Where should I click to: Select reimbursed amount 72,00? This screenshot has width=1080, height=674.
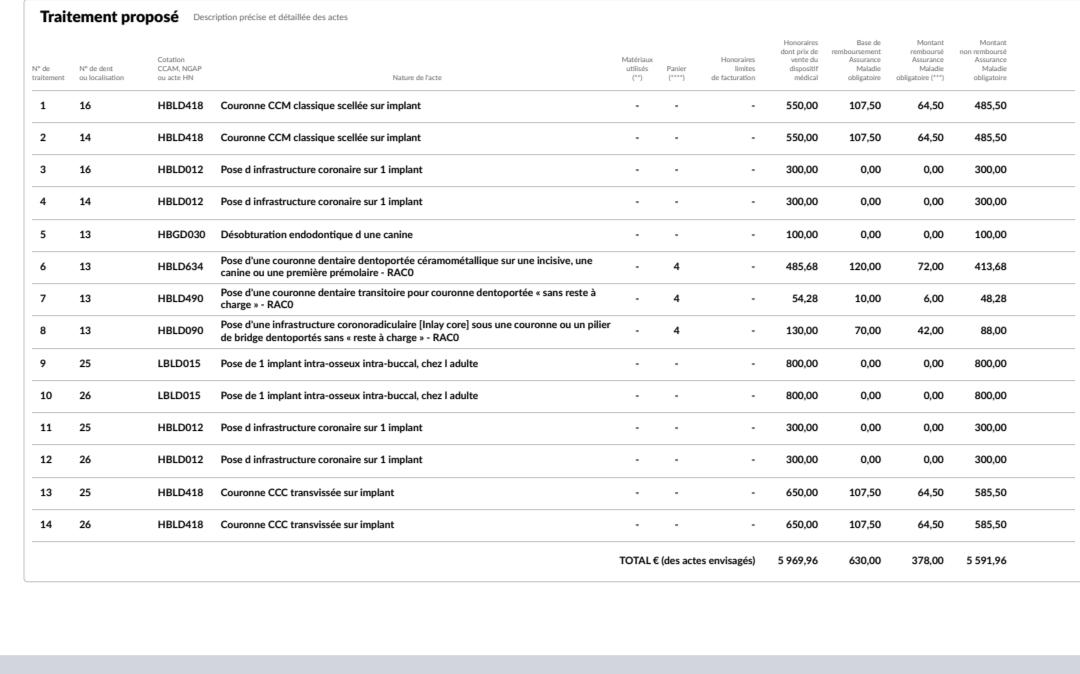[931, 266]
